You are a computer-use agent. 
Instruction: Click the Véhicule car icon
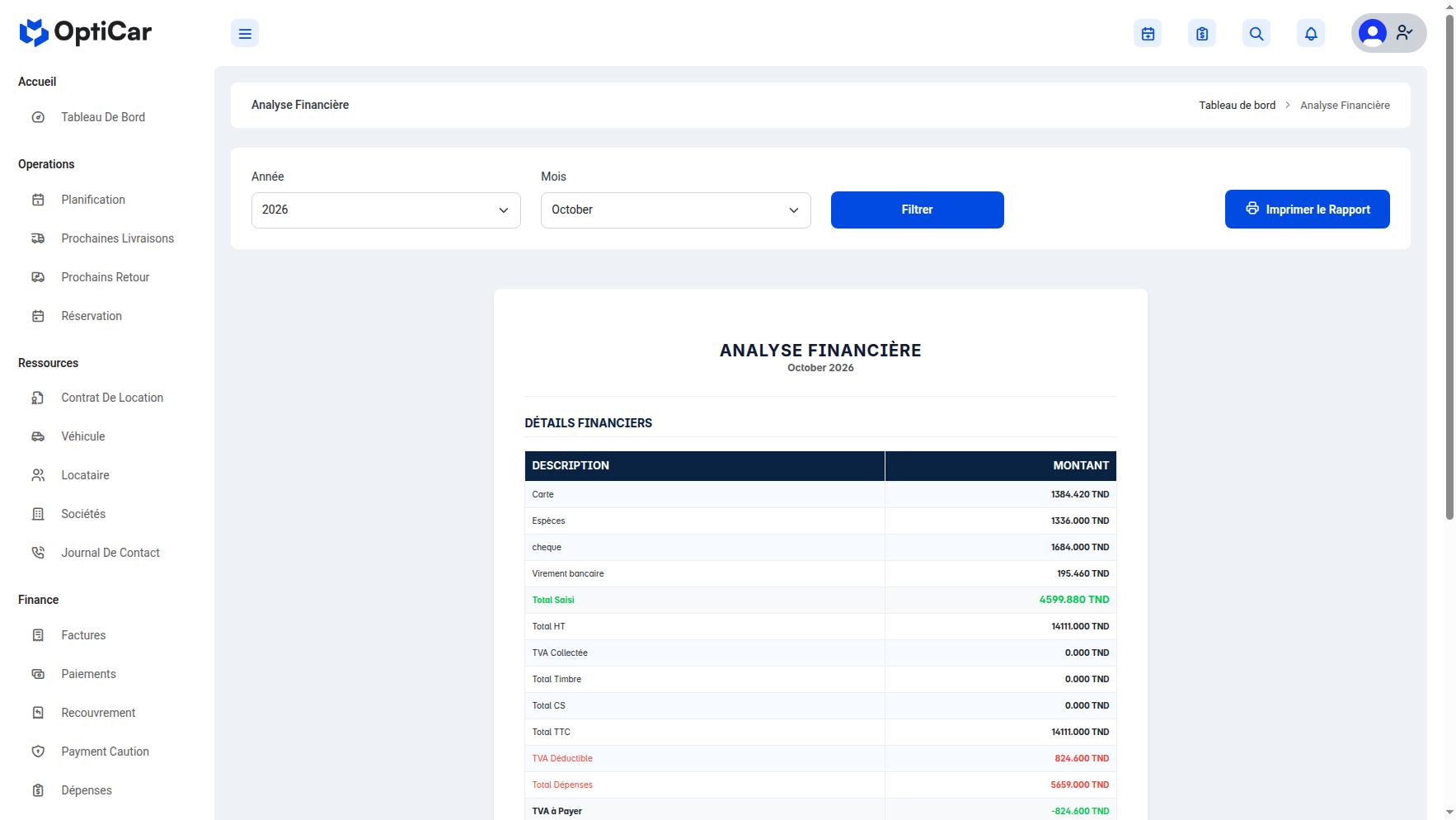[38, 436]
